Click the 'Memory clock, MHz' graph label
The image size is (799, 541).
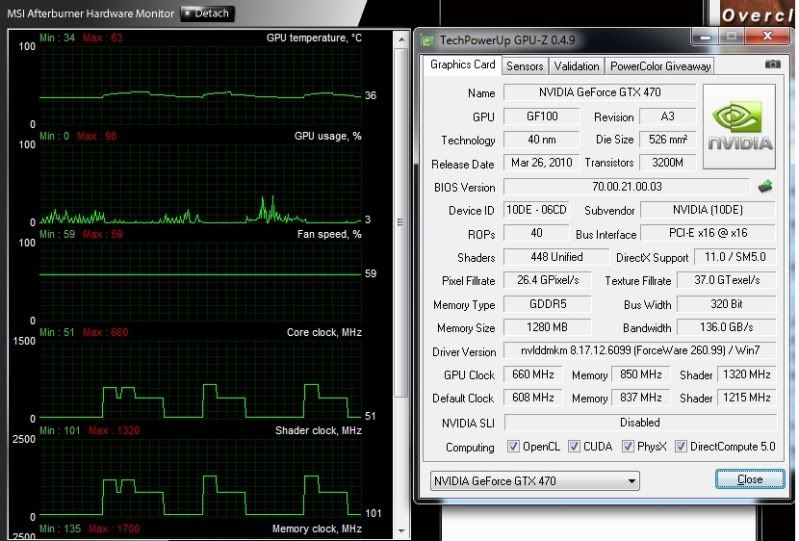coord(316,529)
